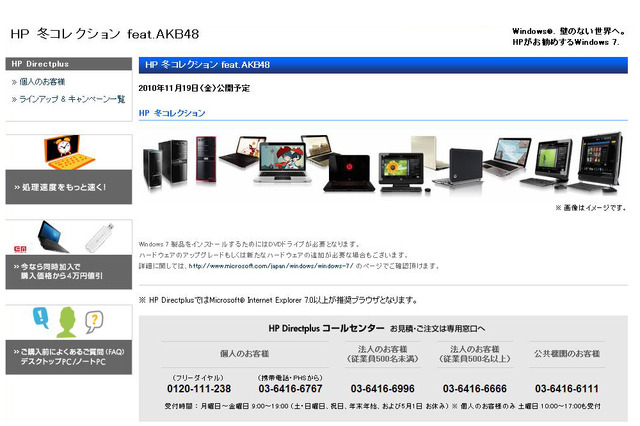Open ラインアップ & キャンペーン一覧 link
This screenshot has width=640, height=426.
(72, 99)
